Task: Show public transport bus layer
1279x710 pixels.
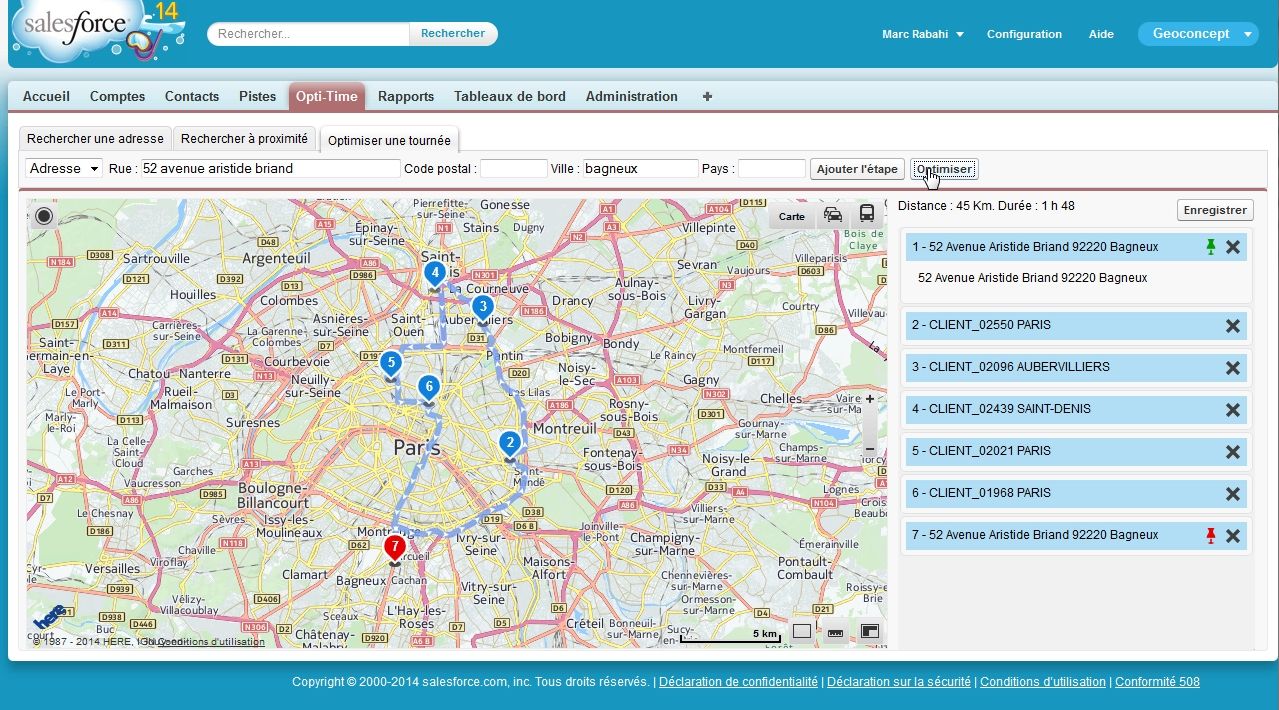Action: coord(867,214)
